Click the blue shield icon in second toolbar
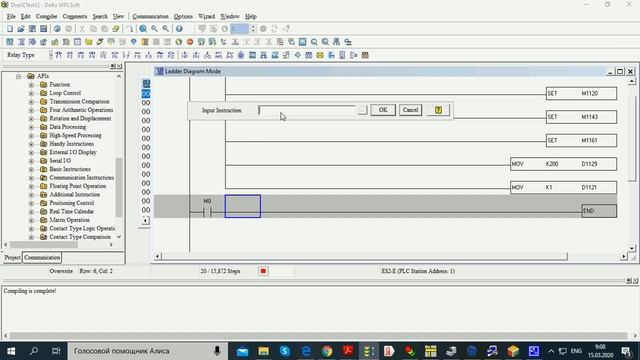This screenshot has width=640, height=360. pyautogui.click(x=133, y=42)
